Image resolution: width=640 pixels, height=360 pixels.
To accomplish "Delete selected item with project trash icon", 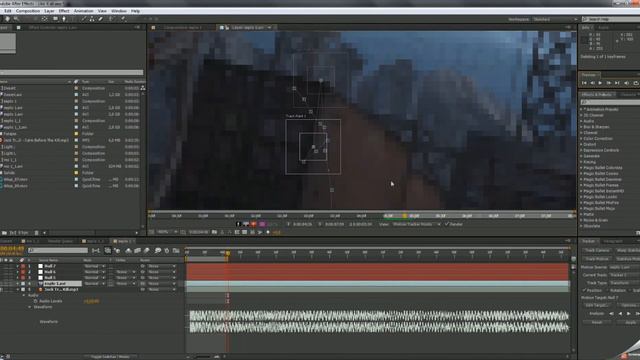I will click(x=36, y=233).
